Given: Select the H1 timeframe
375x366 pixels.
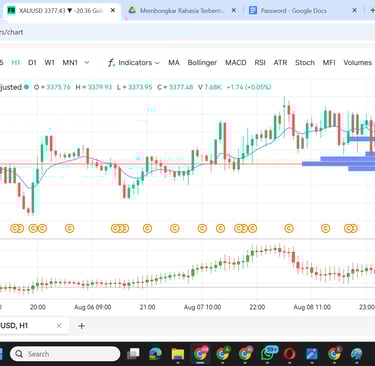Looking at the screenshot, I should [16, 63].
